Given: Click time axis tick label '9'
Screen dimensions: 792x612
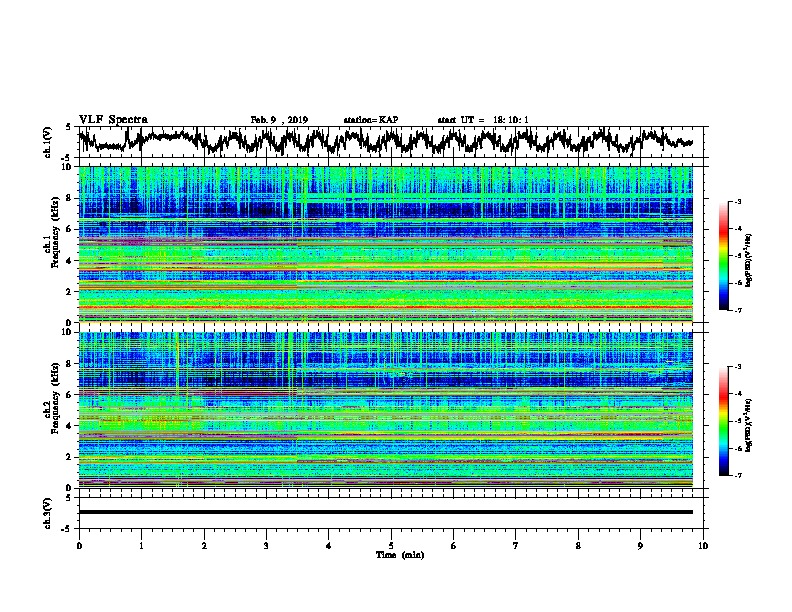Looking at the screenshot, I should [640, 546].
